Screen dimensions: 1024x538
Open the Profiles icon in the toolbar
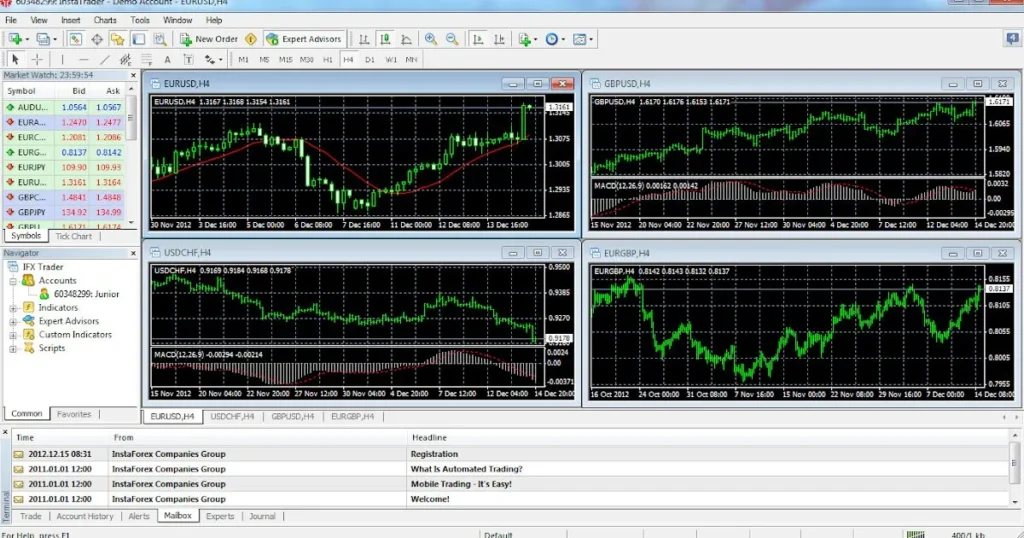tap(42, 39)
